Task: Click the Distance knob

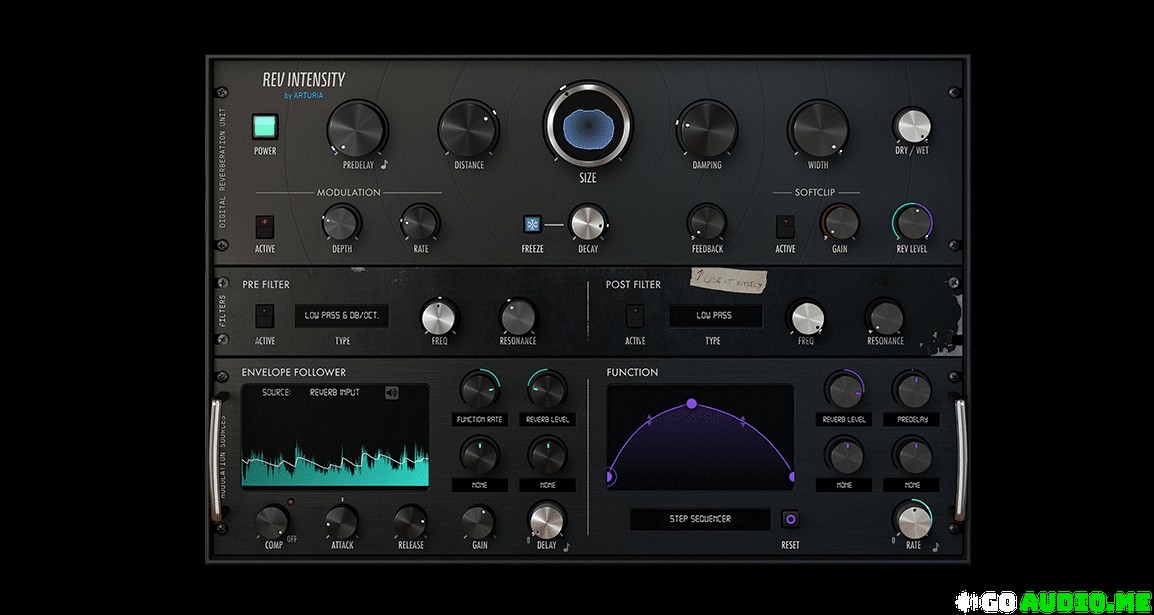Action: [x=469, y=129]
